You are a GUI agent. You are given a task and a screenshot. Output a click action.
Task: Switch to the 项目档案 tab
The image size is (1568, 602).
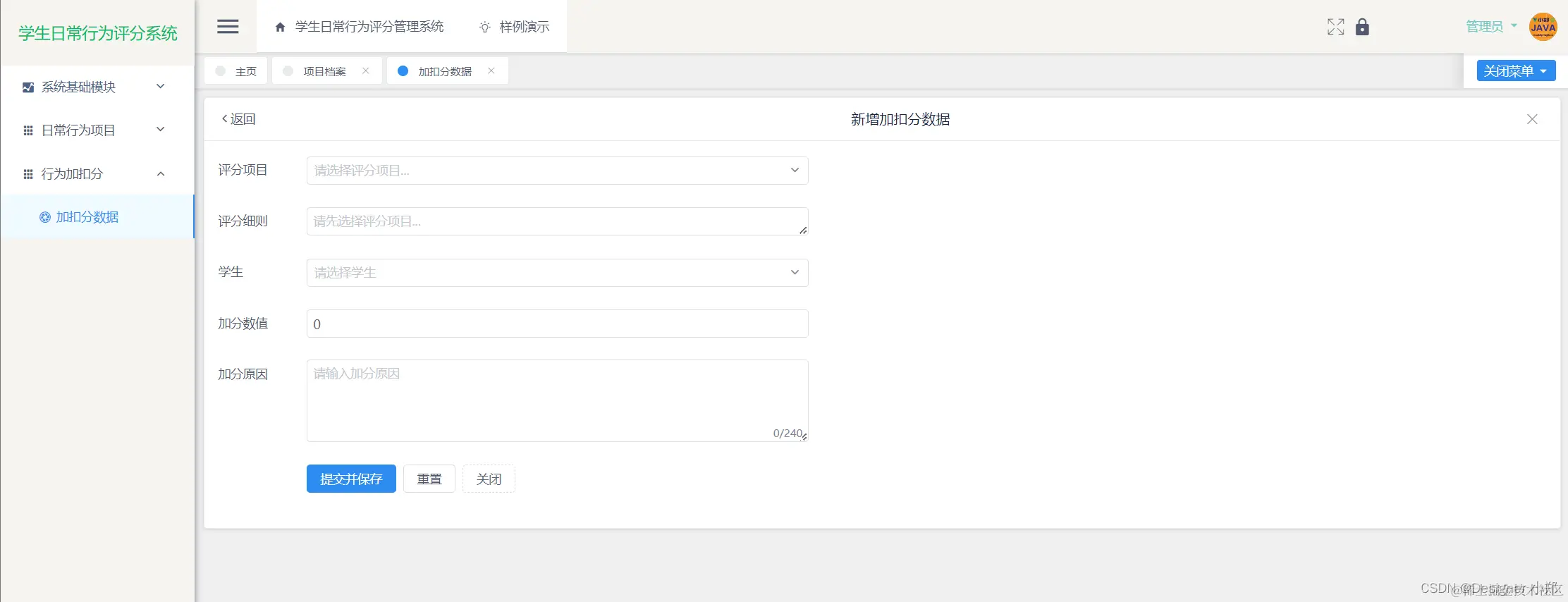click(326, 71)
